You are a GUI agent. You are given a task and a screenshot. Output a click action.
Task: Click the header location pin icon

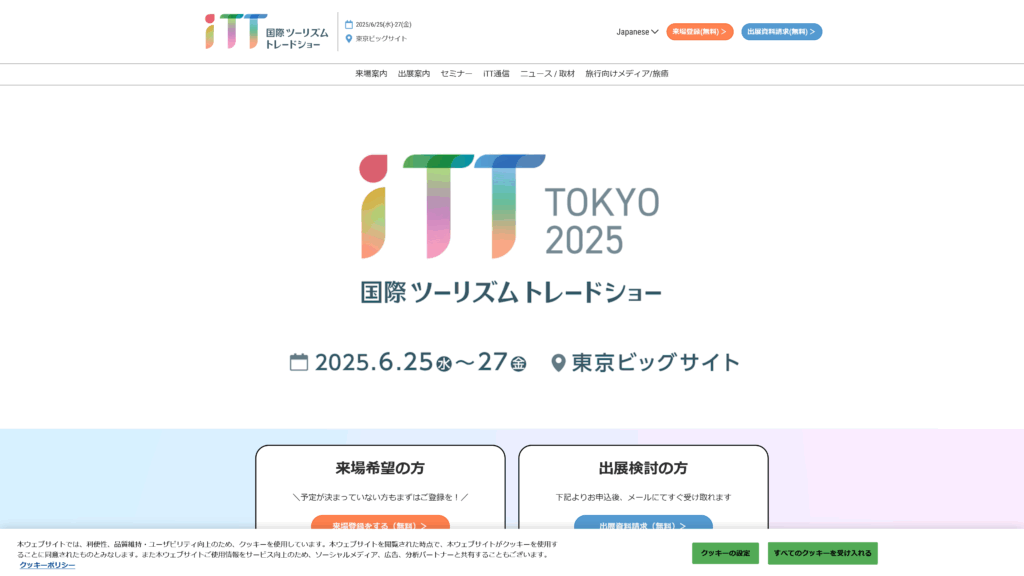(349, 39)
